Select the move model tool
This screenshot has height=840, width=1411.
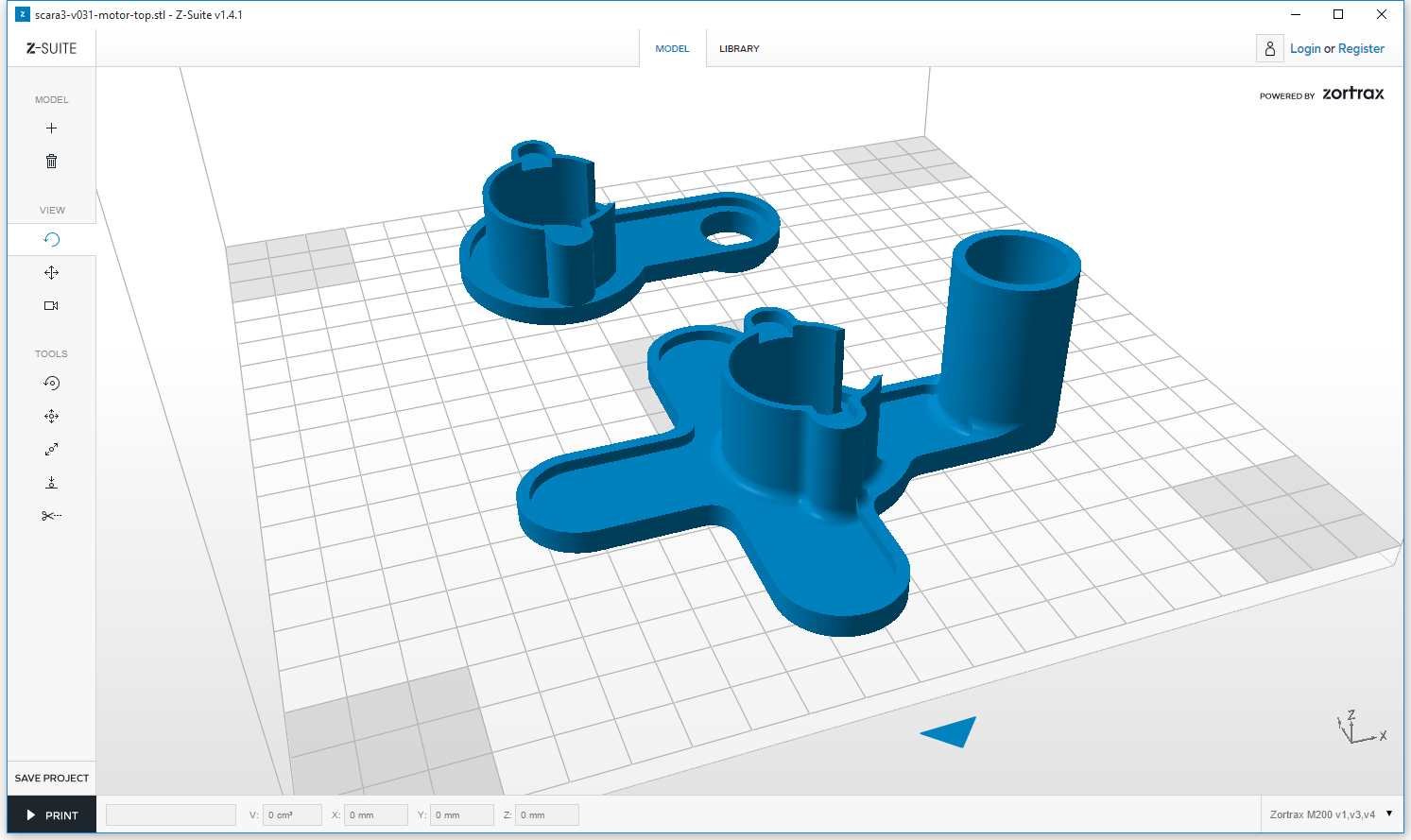click(51, 417)
